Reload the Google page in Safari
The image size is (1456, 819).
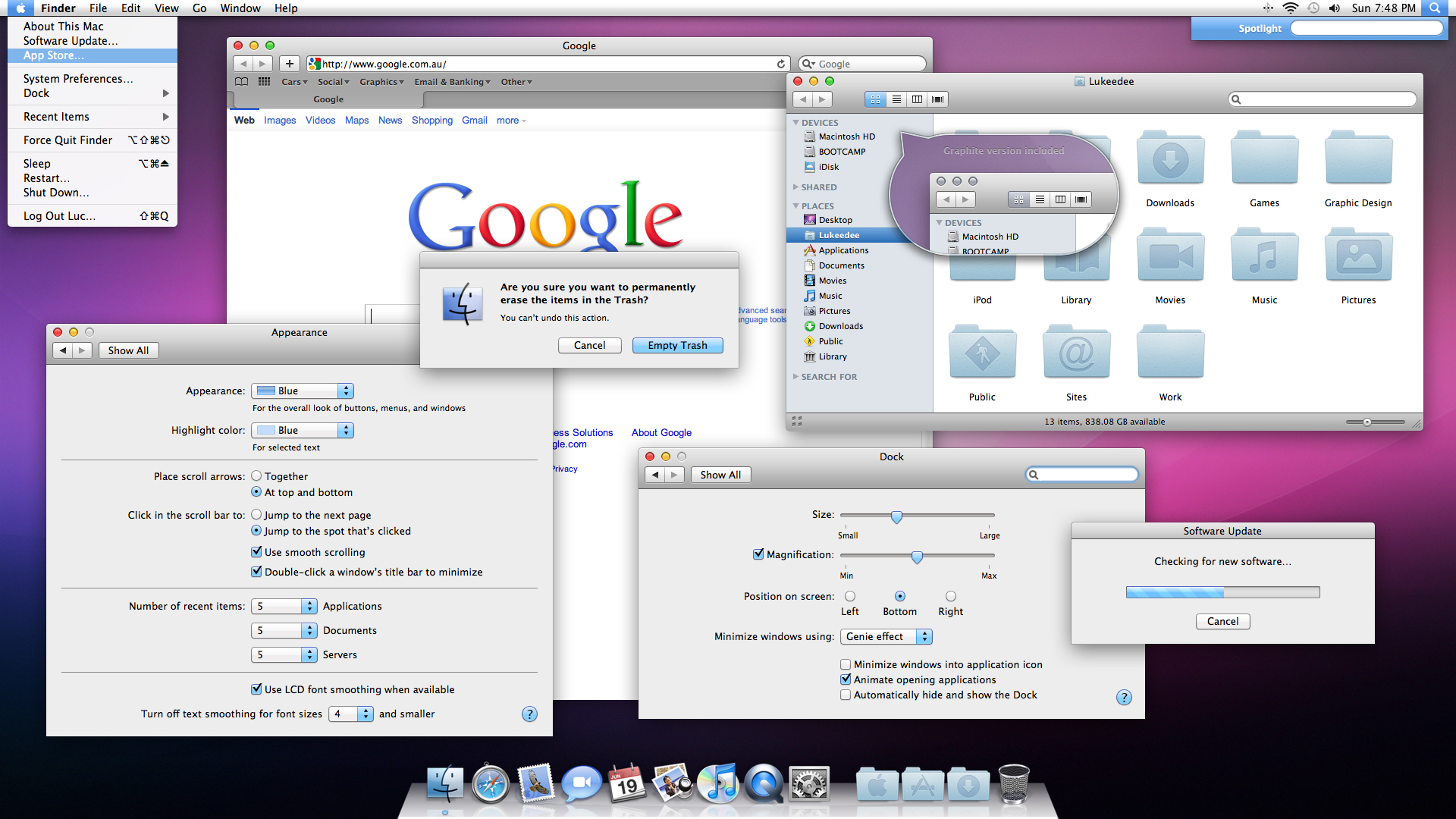(x=781, y=64)
